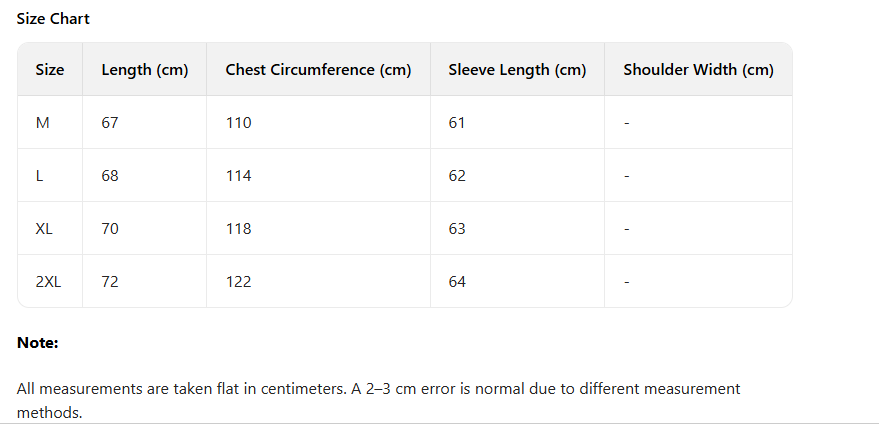Viewport: 879px width, 425px height.
Task: Select the 2XL size cell
Action: pyautogui.click(x=48, y=282)
